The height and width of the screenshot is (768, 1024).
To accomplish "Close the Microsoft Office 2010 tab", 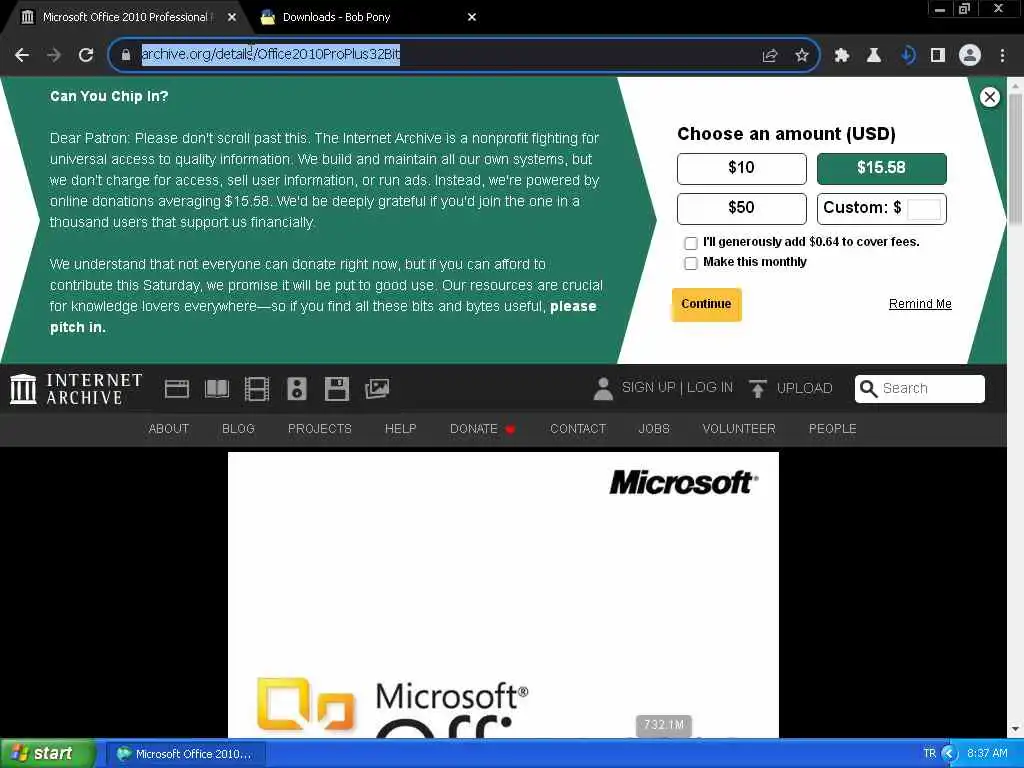I will coord(232,18).
